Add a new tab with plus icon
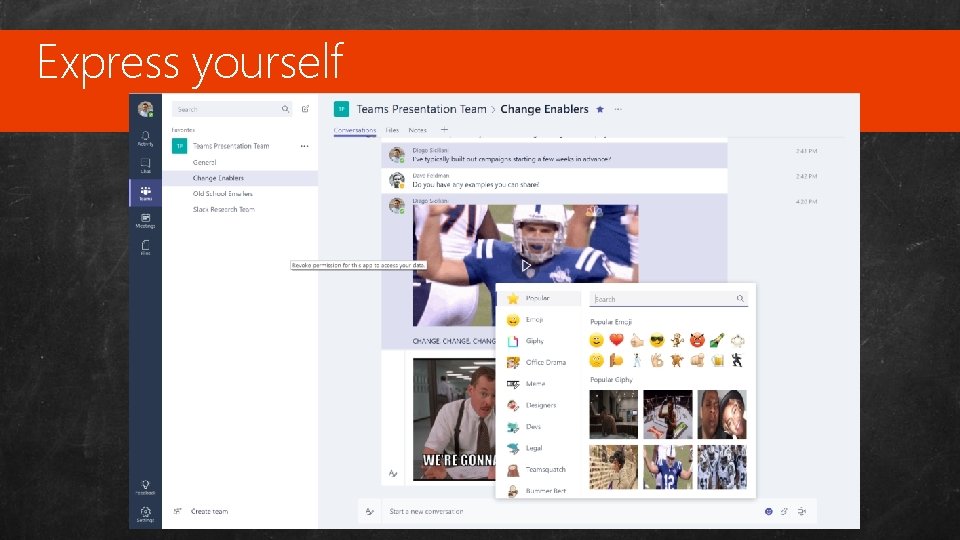The width and height of the screenshot is (960, 540). pos(444,129)
